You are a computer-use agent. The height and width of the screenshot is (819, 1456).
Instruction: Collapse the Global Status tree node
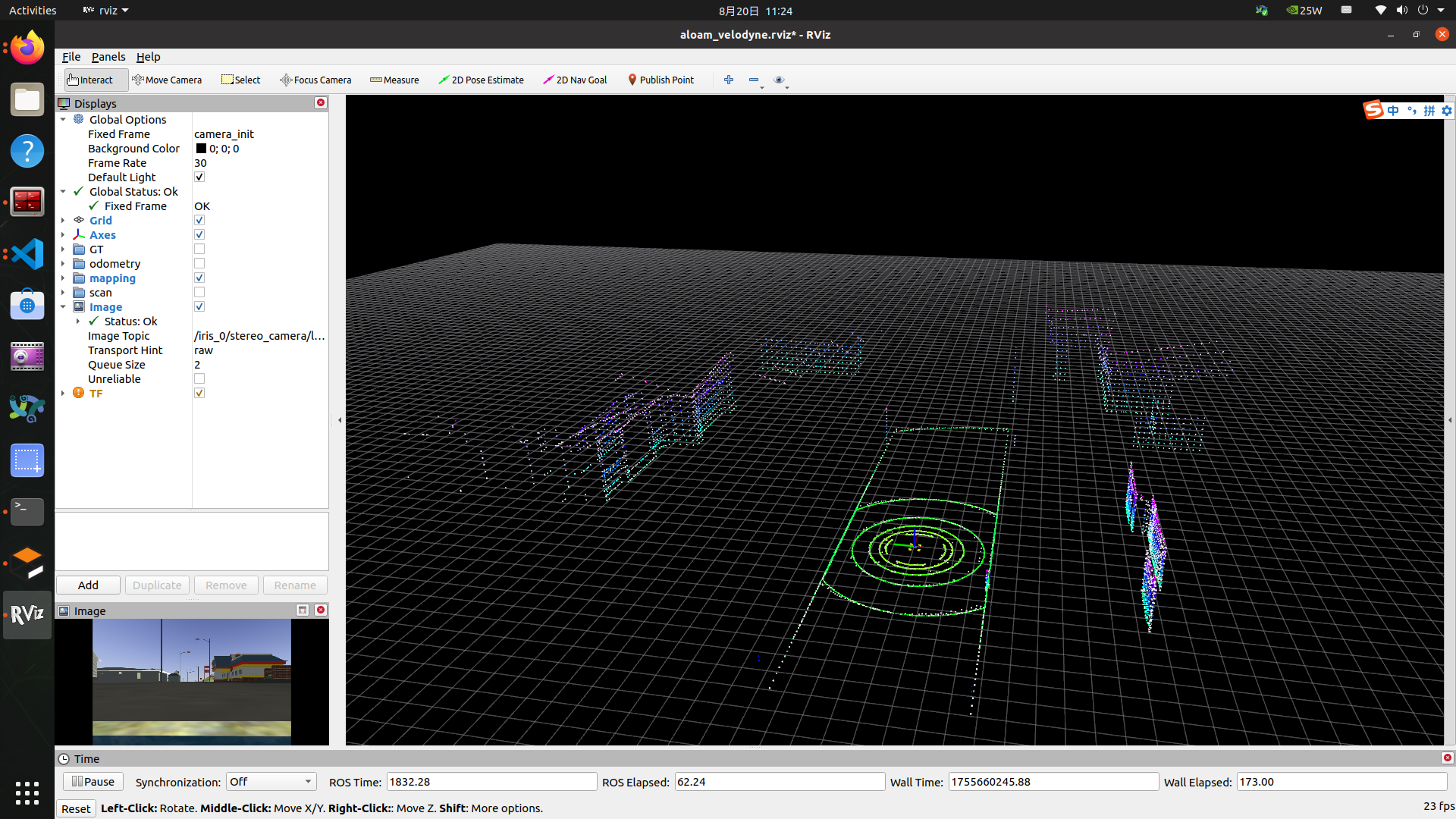(63, 191)
